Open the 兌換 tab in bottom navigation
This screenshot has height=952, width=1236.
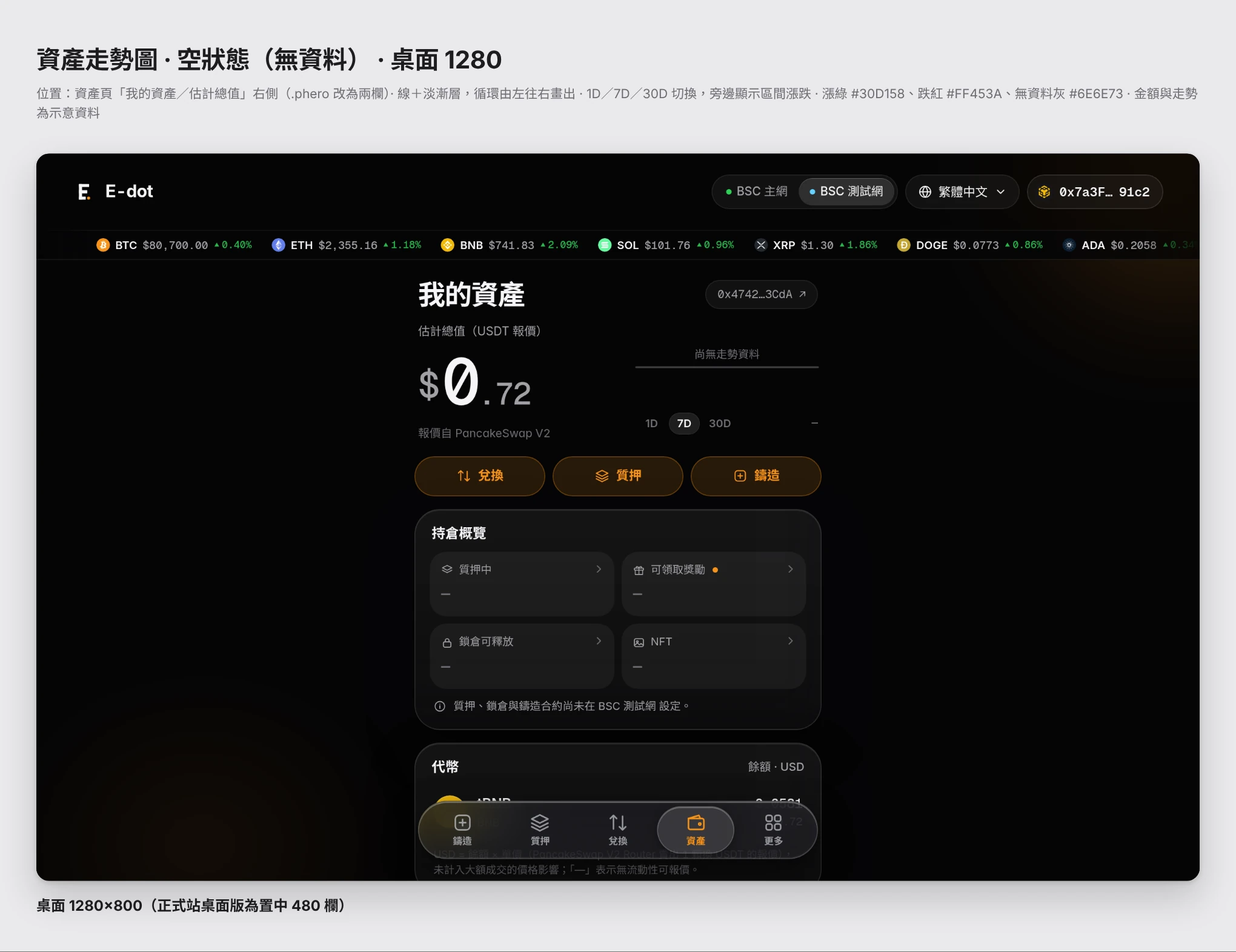(x=618, y=830)
